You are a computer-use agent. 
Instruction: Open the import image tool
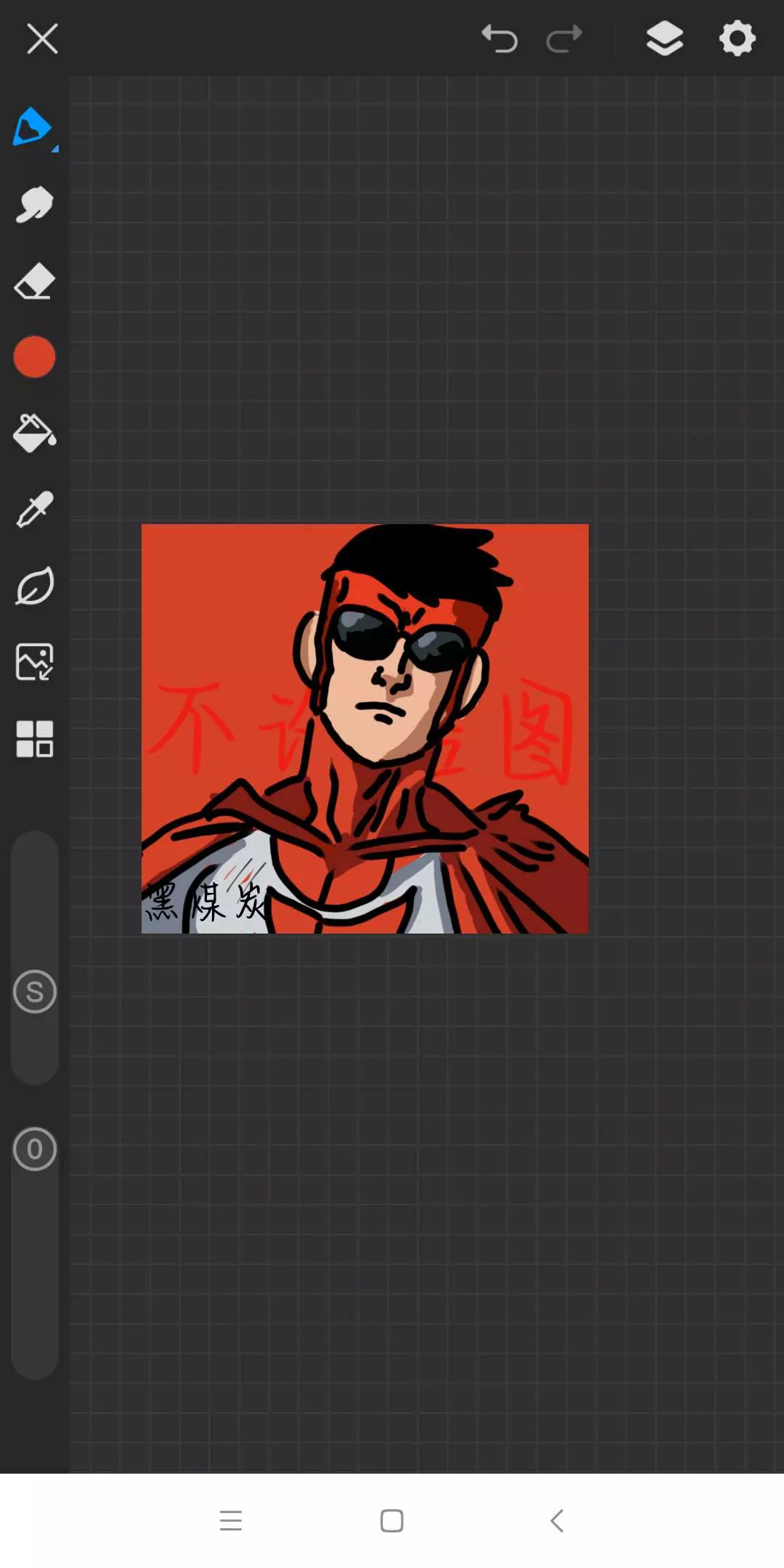(x=34, y=662)
